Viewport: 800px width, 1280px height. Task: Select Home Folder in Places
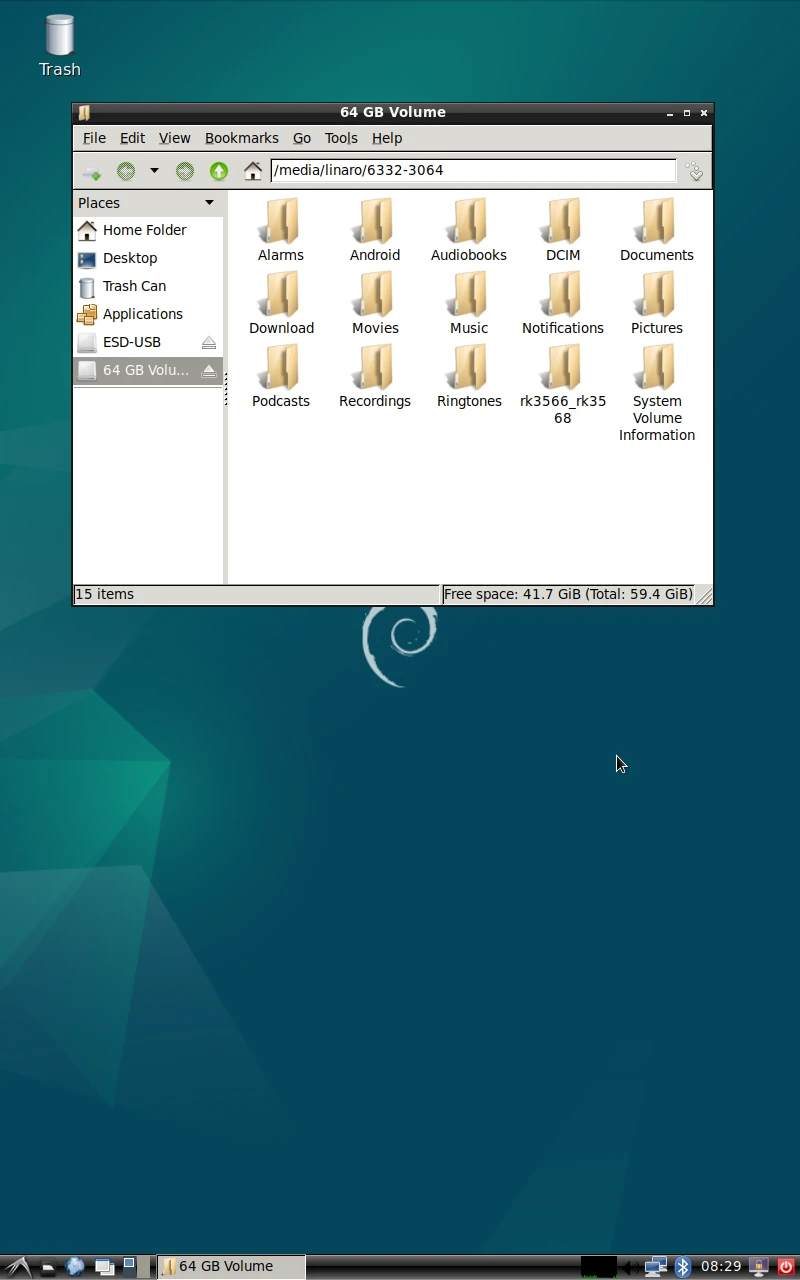[148, 230]
